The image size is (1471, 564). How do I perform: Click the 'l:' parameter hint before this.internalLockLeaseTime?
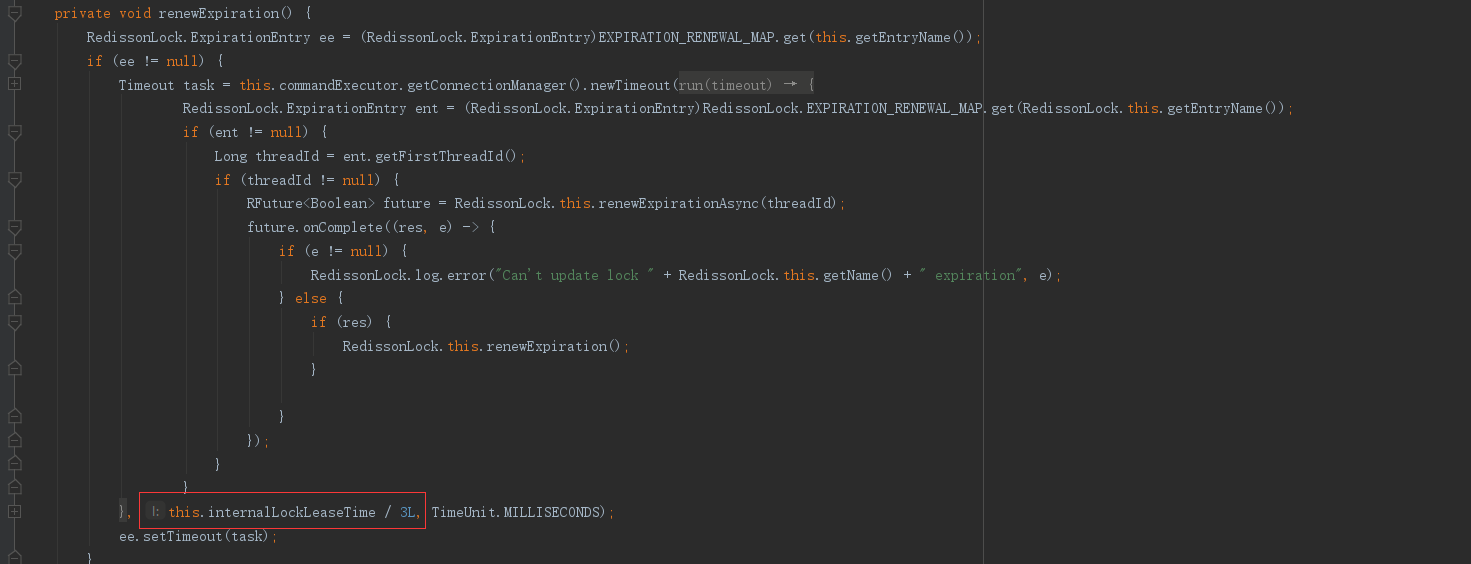click(x=155, y=512)
